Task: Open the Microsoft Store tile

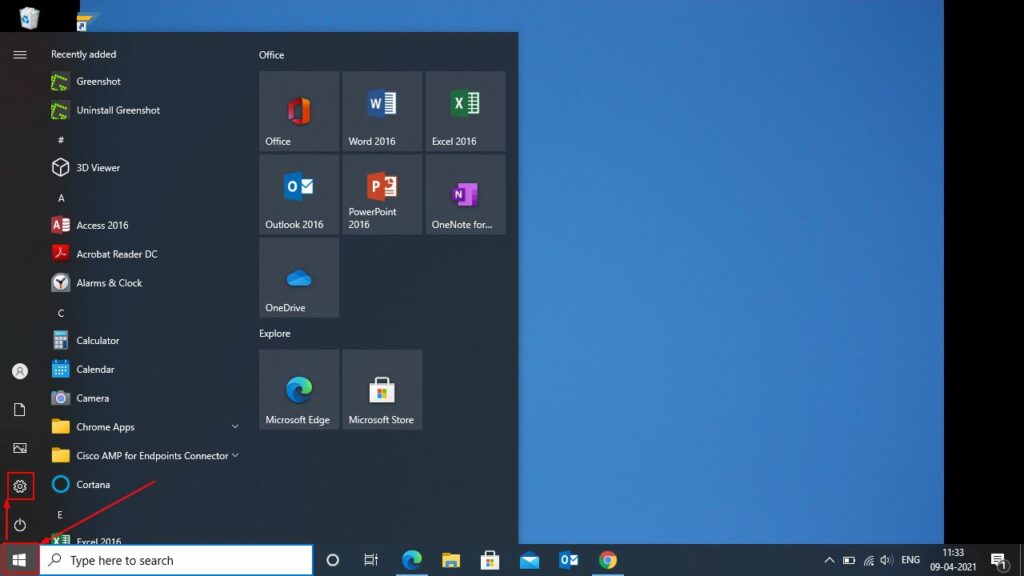Action: (x=381, y=389)
